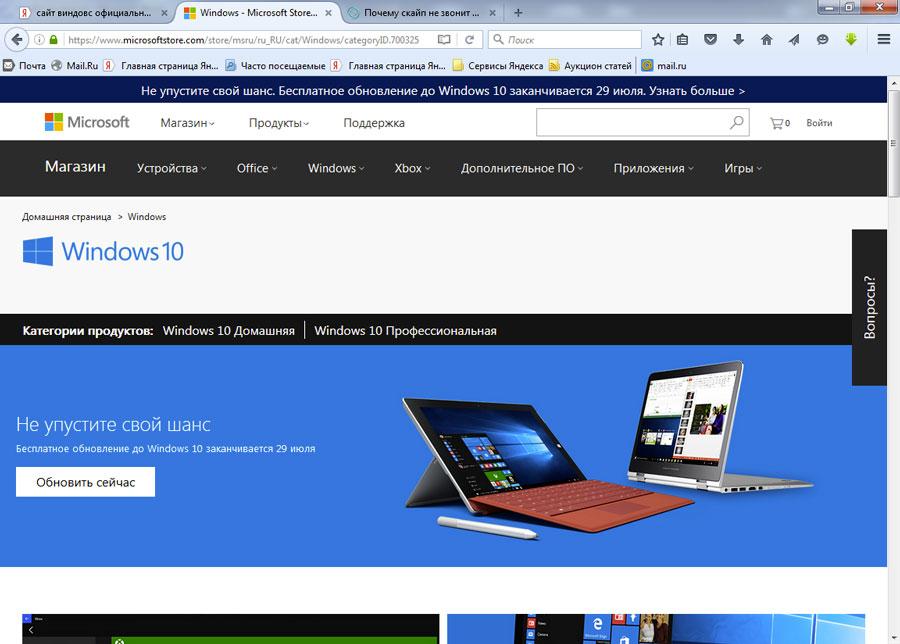Switch to the "Почему скайп не звонит" tab
The width and height of the screenshot is (900, 644).
(x=420, y=13)
